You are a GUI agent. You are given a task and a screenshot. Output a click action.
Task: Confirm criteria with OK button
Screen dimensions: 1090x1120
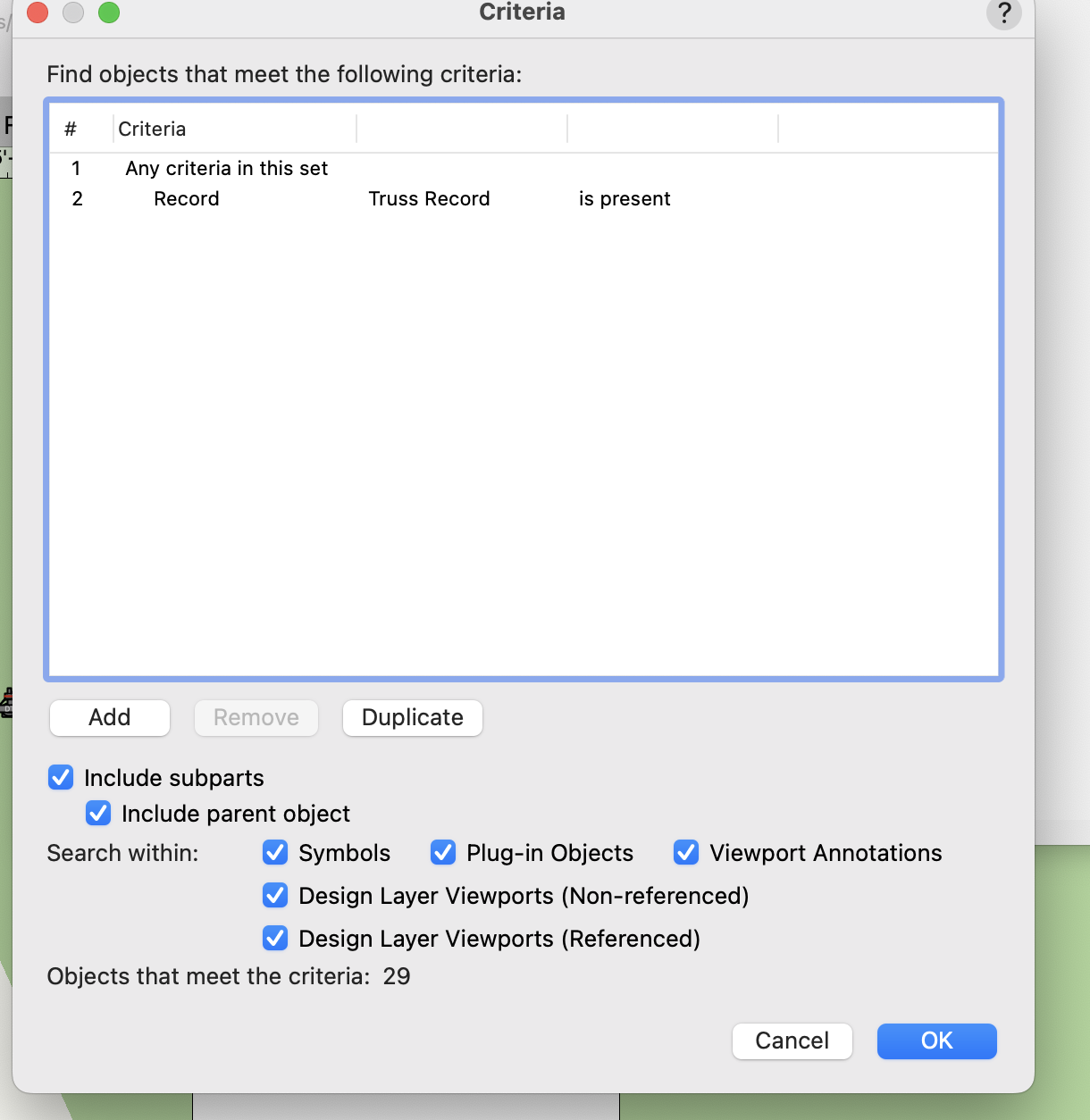(x=936, y=1041)
